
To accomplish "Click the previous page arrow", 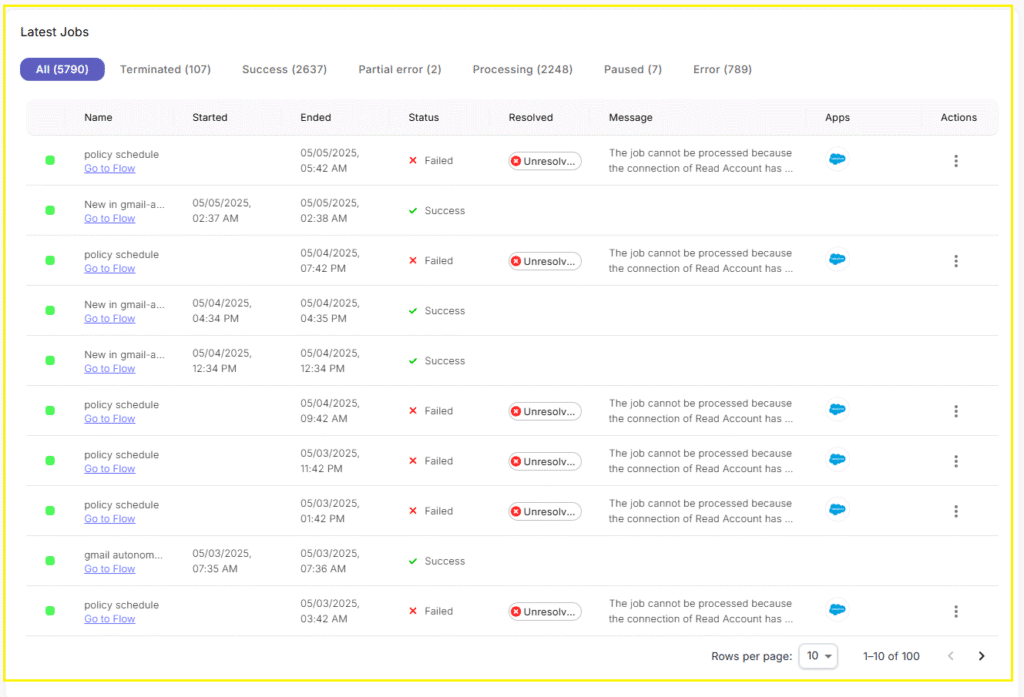I will point(951,656).
